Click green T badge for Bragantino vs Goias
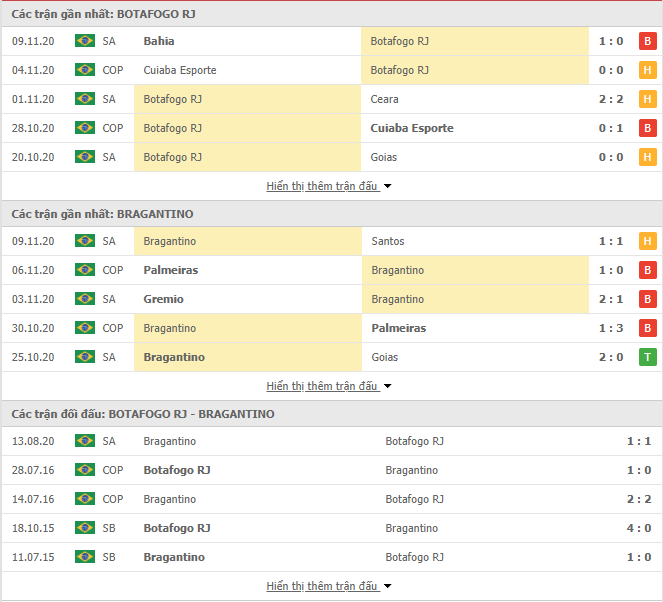The image size is (663, 602). pos(647,357)
